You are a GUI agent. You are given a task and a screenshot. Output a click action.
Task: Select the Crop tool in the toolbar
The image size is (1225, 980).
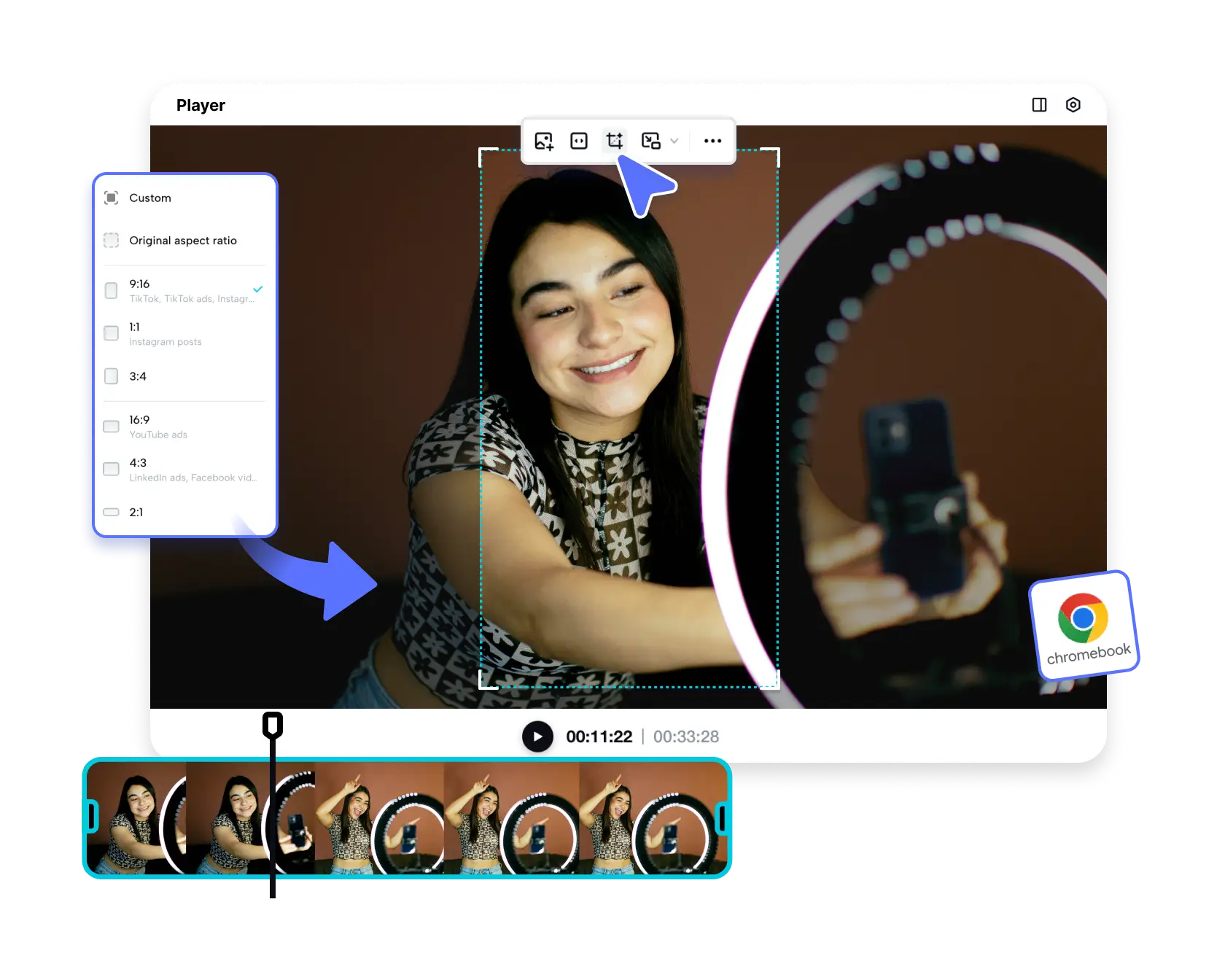tap(615, 141)
